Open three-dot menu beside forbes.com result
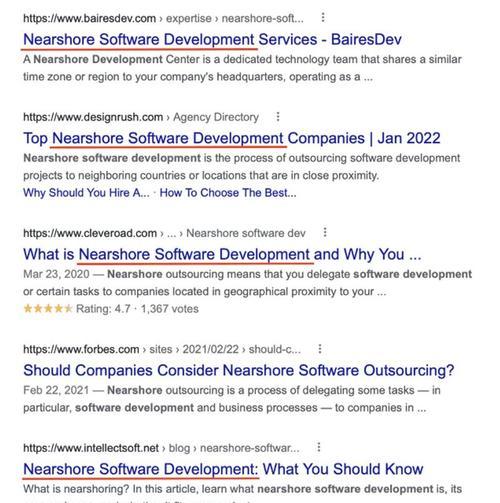Screen dimensions: 500x503 pyautogui.click(x=320, y=349)
